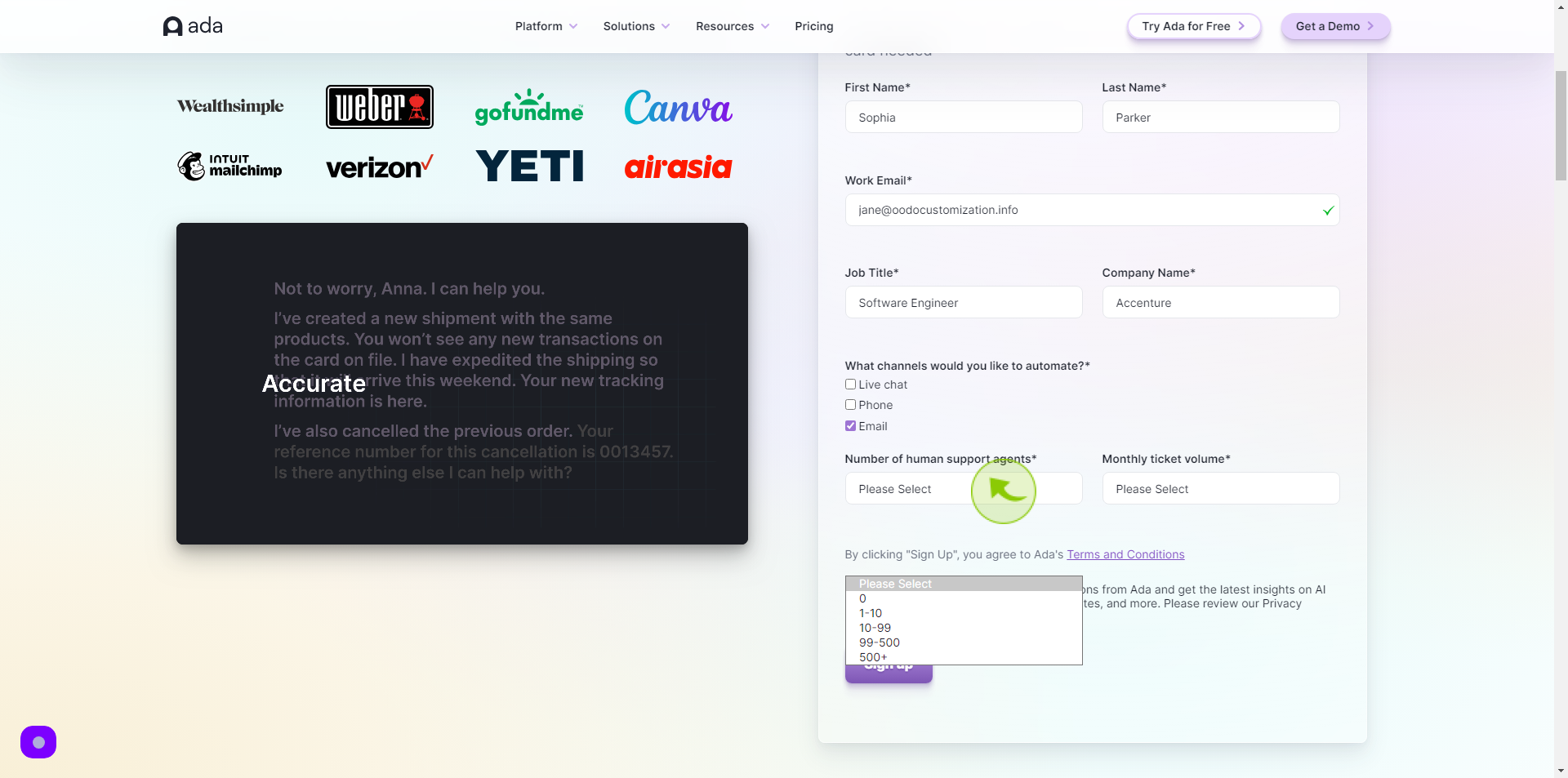
Task: Click the Company Name field
Action: [1221, 302]
